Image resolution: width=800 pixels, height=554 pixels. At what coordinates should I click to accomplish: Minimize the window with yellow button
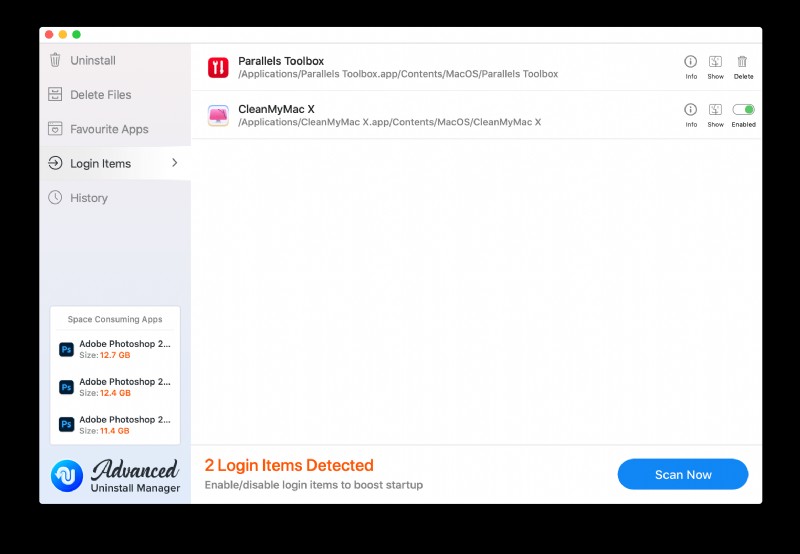tap(63, 34)
